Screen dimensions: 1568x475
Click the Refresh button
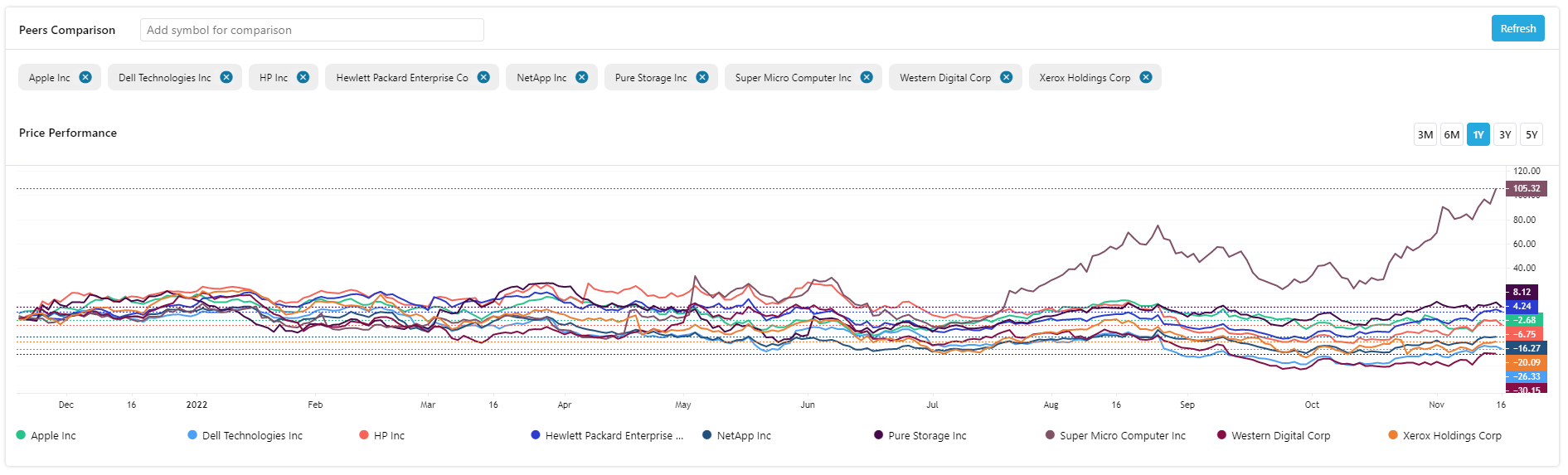[x=1517, y=28]
